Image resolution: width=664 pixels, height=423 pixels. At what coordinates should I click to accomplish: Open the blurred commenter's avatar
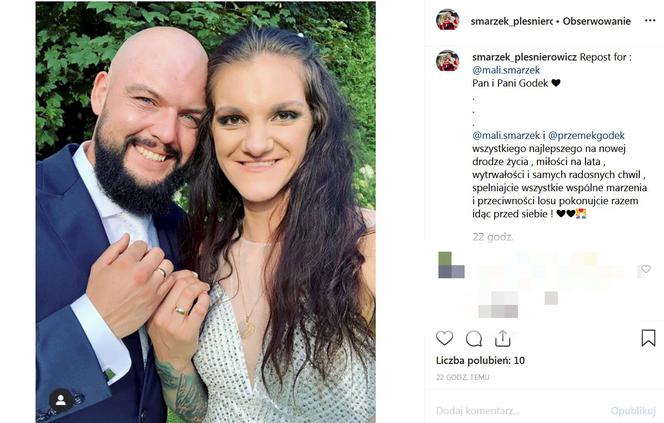tap(451, 265)
